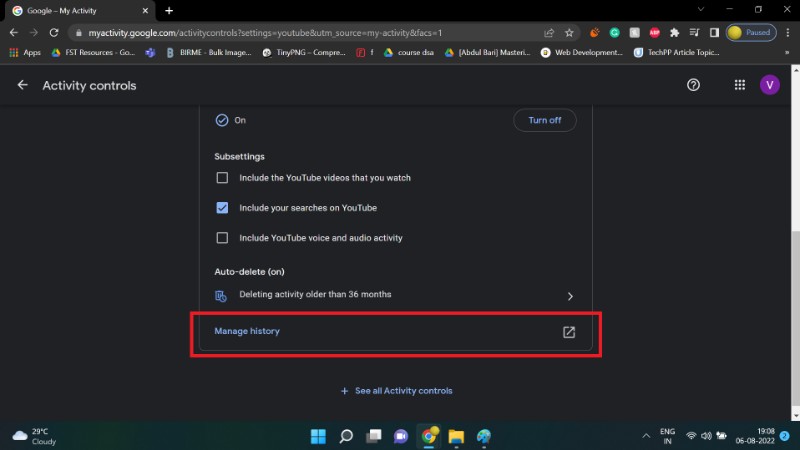The height and width of the screenshot is (450, 800).
Task: Select the Google - My Activity tab
Action: 80,10
